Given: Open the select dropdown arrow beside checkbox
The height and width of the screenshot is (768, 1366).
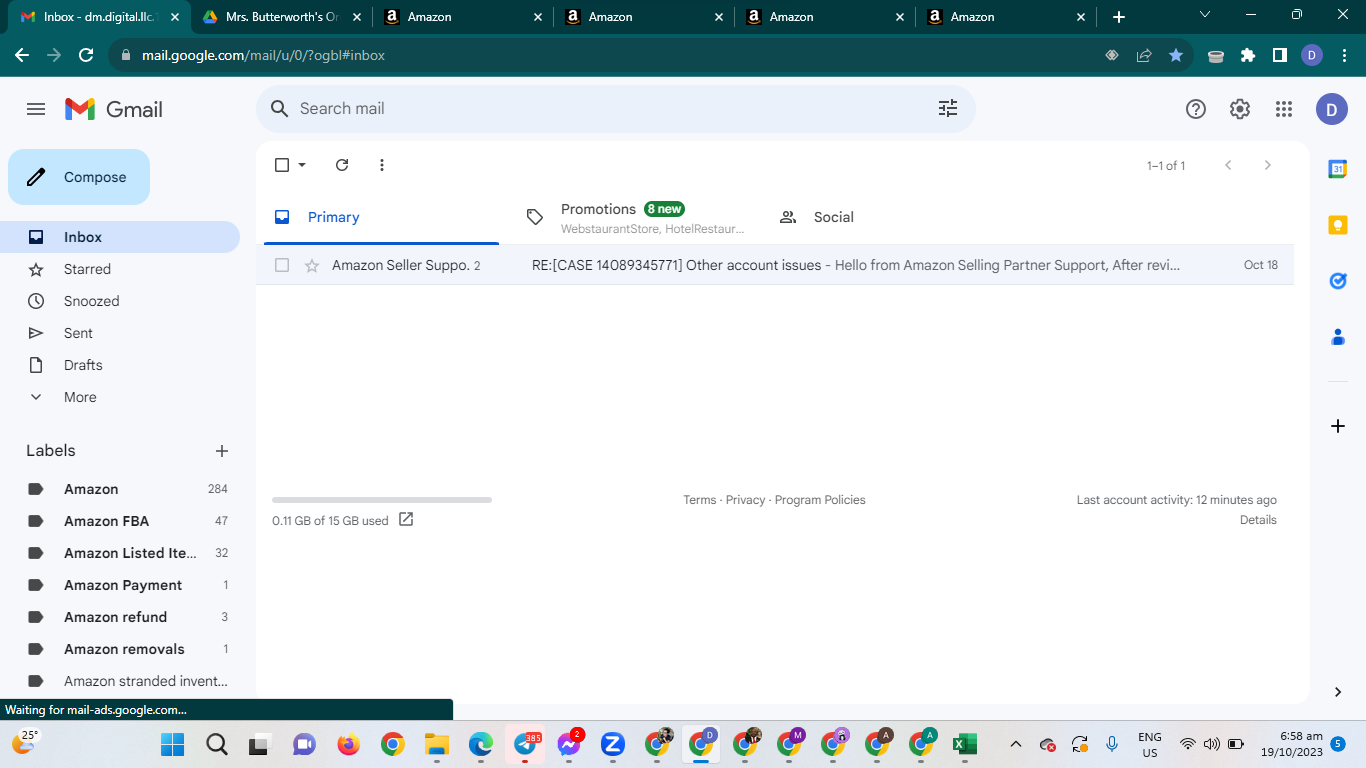Looking at the screenshot, I should [x=302, y=165].
